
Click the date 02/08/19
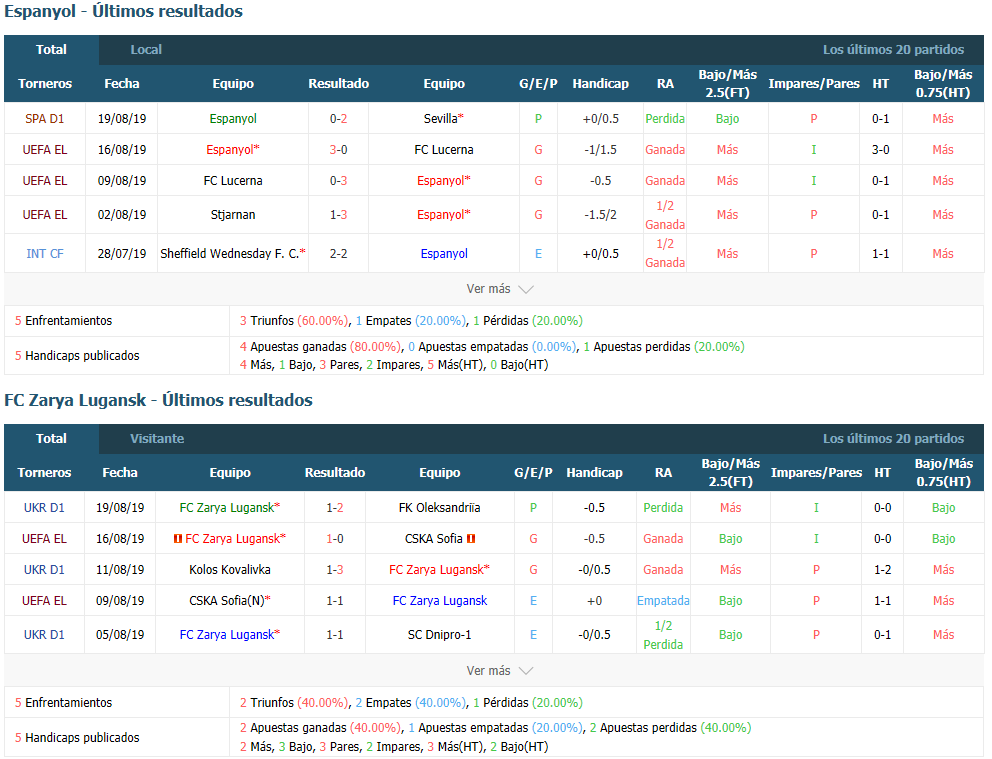point(121,215)
